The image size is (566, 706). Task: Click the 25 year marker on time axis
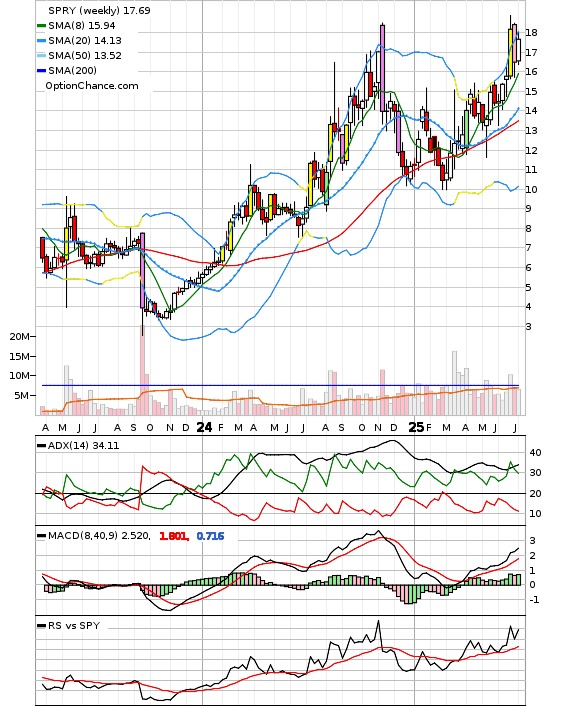pos(416,427)
